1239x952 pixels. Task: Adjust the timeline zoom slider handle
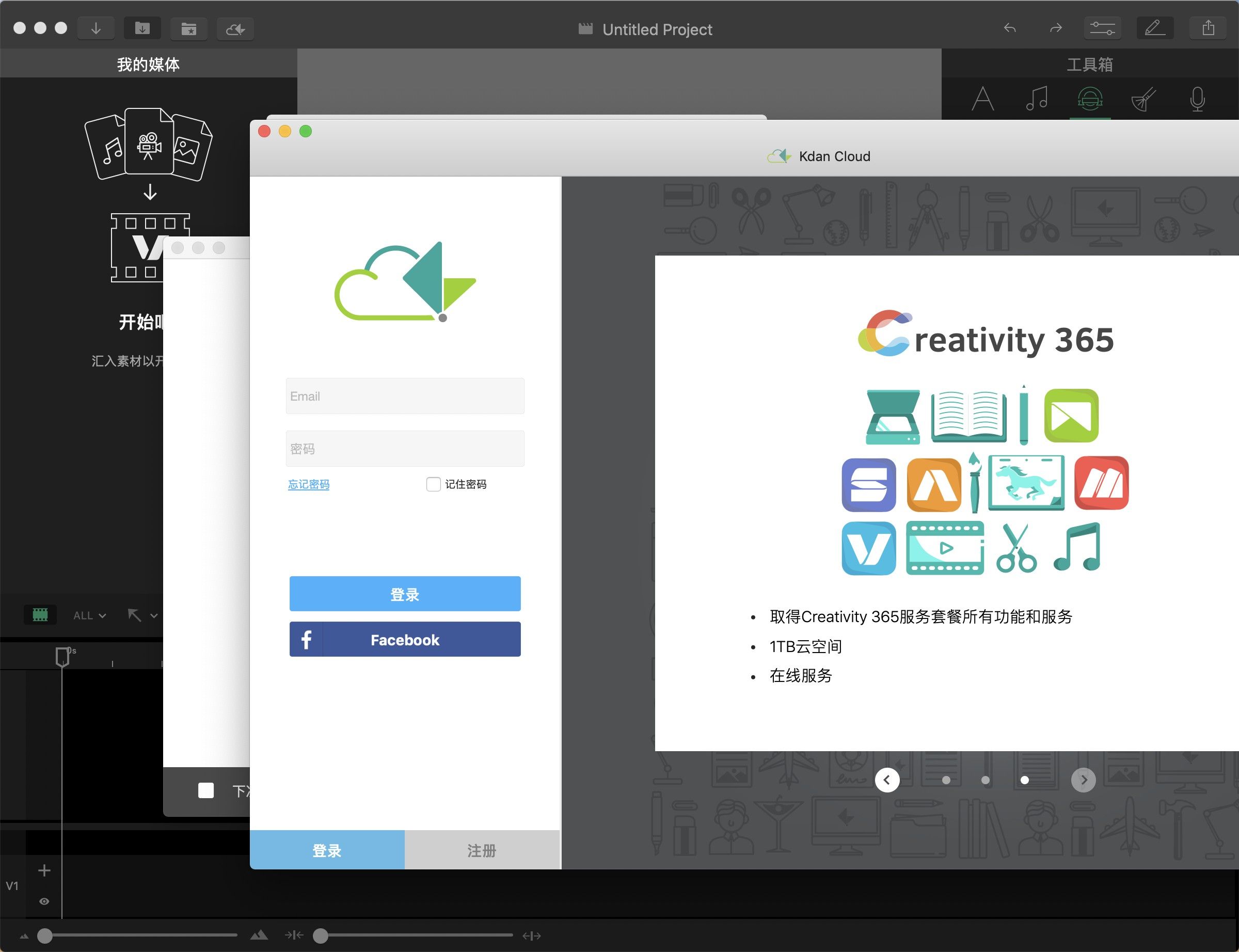tap(321, 935)
